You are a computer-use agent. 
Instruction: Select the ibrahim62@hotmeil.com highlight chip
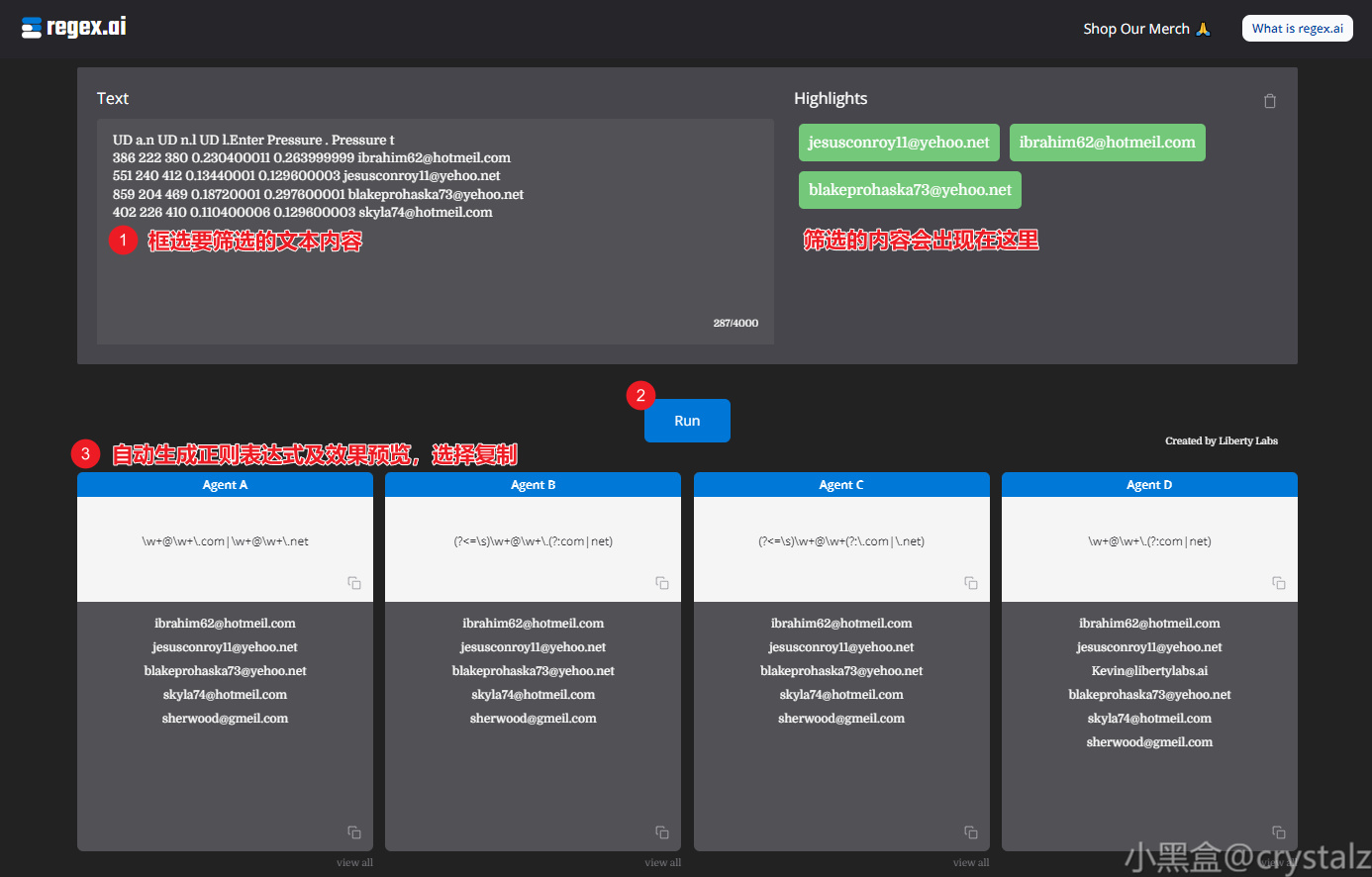pyautogui.click(x=1108, y=143)
